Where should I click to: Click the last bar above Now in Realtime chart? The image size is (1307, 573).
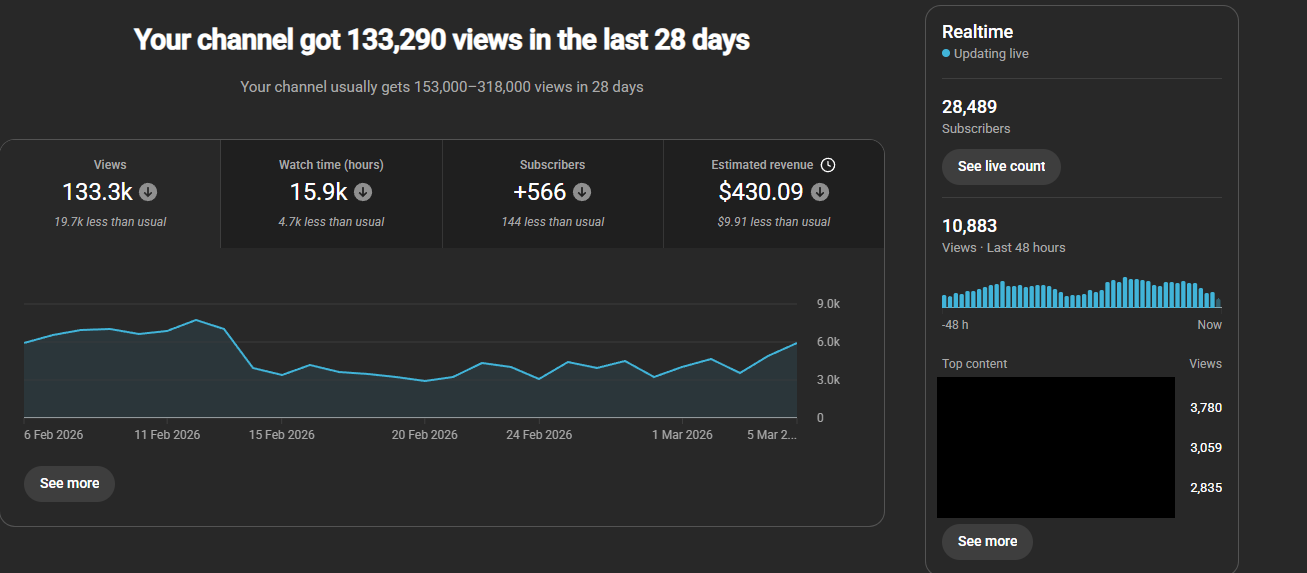click(1217, 302)
